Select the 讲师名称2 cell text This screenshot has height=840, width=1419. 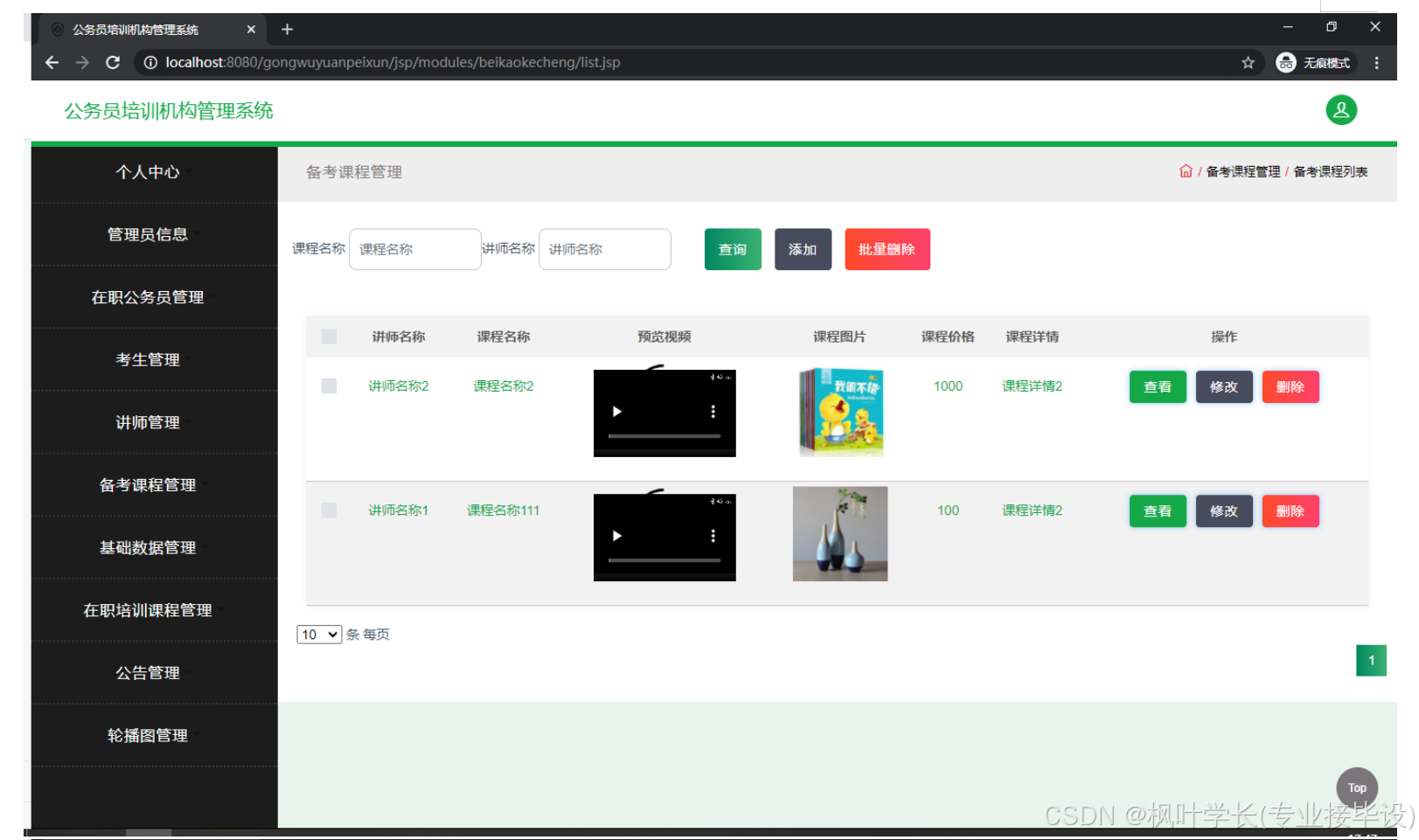click(x=399, y=386)
